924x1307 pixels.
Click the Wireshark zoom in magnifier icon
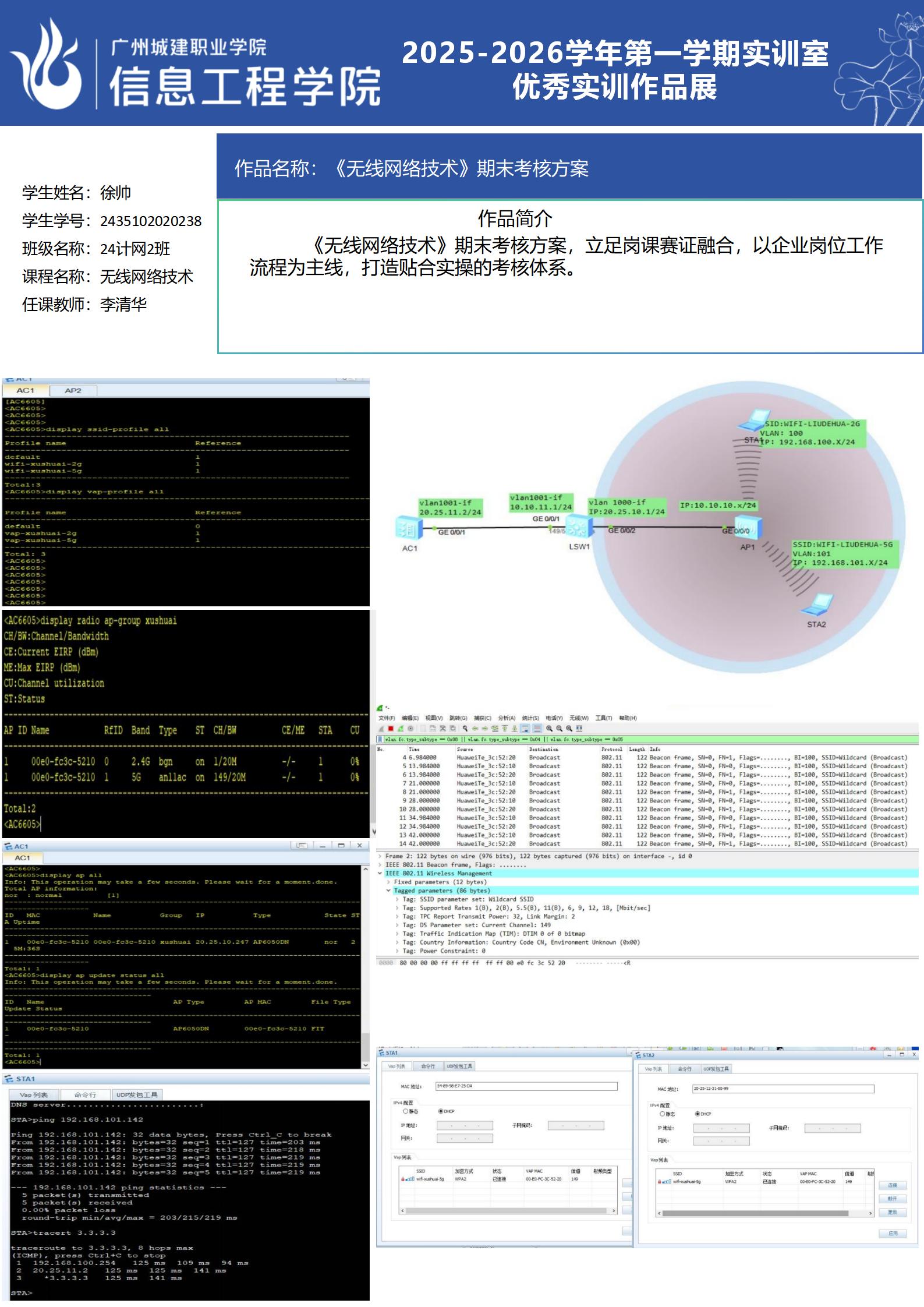click(x=549, y=729)
